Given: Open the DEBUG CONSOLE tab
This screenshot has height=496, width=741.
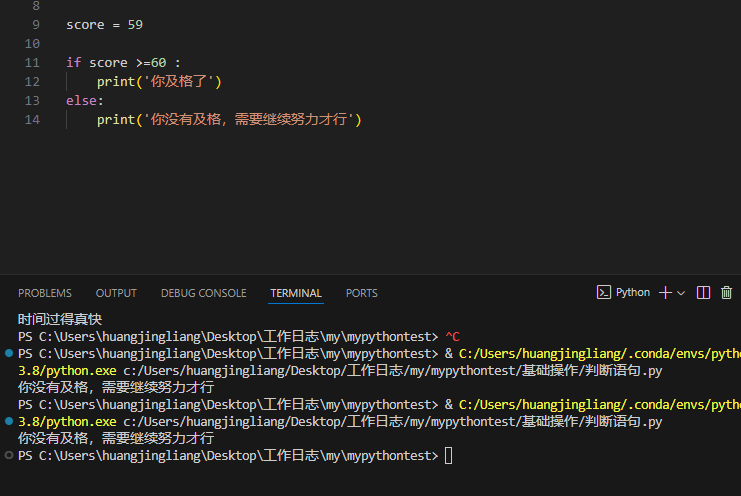Looking at the screenshot, I should point(204,293).
